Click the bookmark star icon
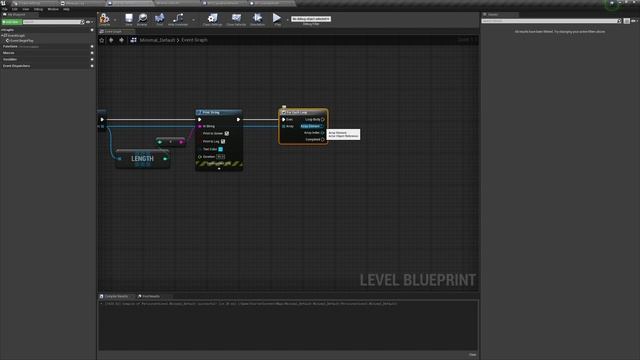Screen dimensions: 640x360 tap(102, 40)
